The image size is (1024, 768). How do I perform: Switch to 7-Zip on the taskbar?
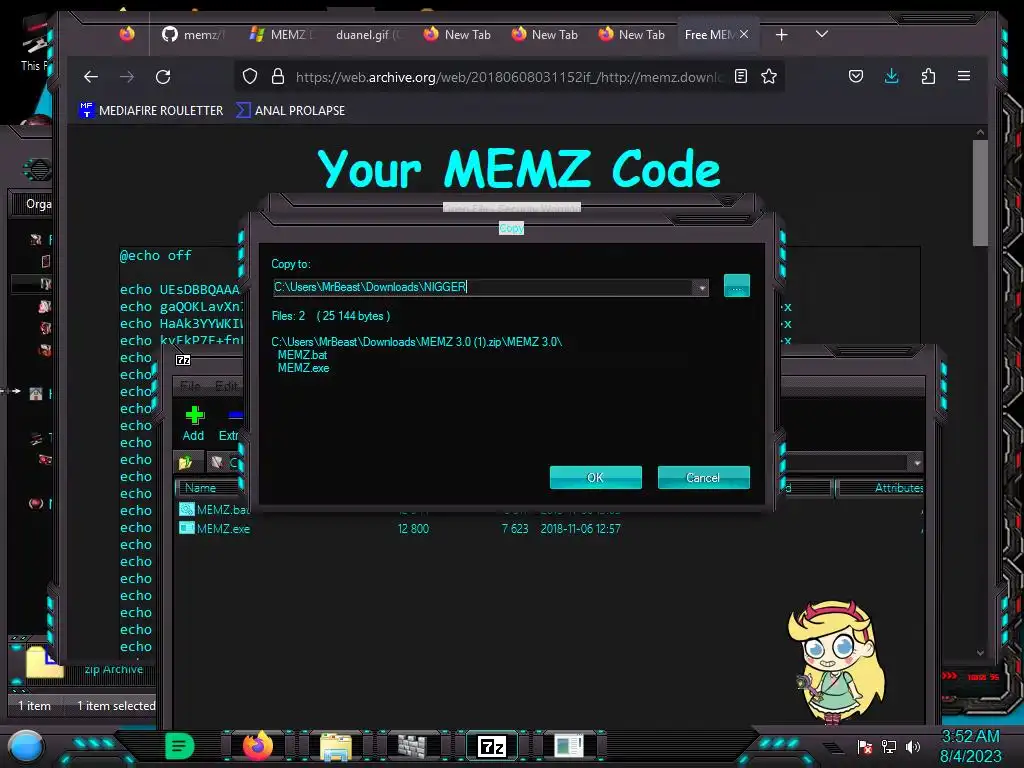click(x=492, y=746)
